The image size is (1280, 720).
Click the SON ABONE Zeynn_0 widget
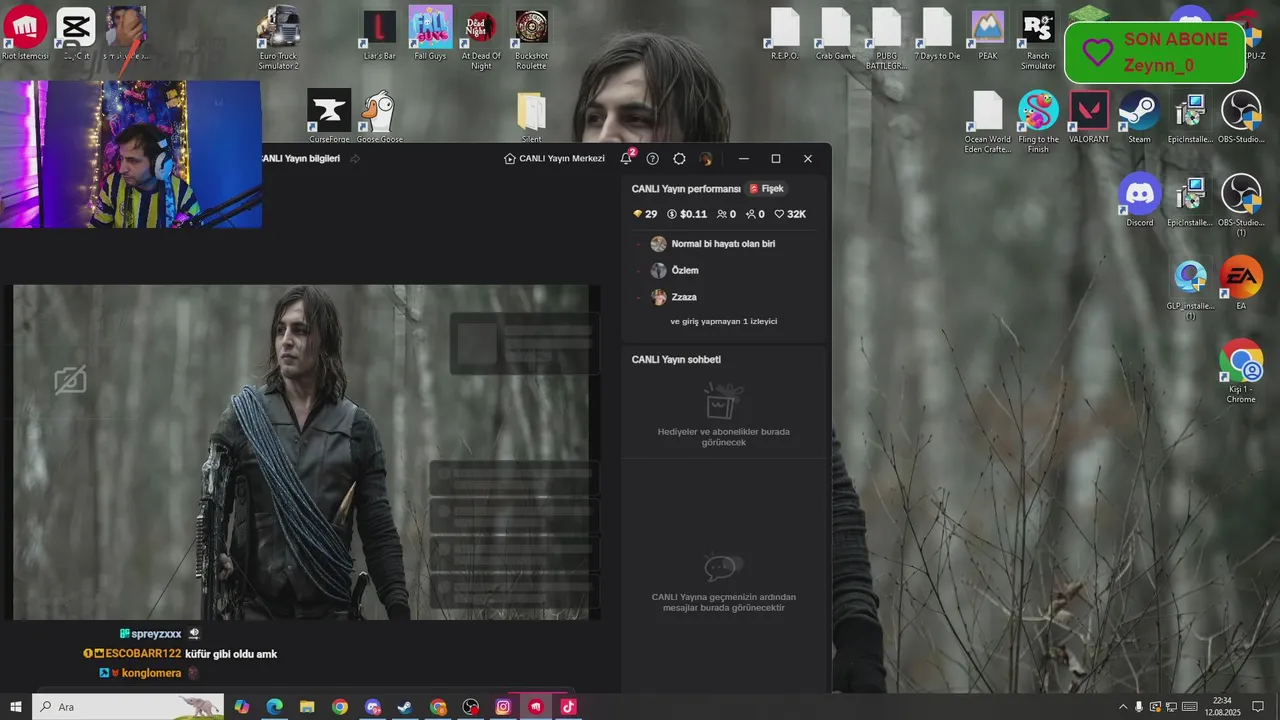(1155, 52)
